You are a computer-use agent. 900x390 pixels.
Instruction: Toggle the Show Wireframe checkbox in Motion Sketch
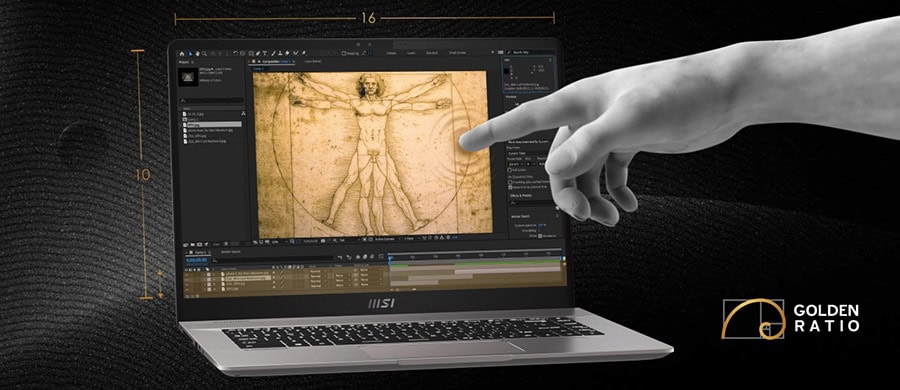[x=540, y=236]
